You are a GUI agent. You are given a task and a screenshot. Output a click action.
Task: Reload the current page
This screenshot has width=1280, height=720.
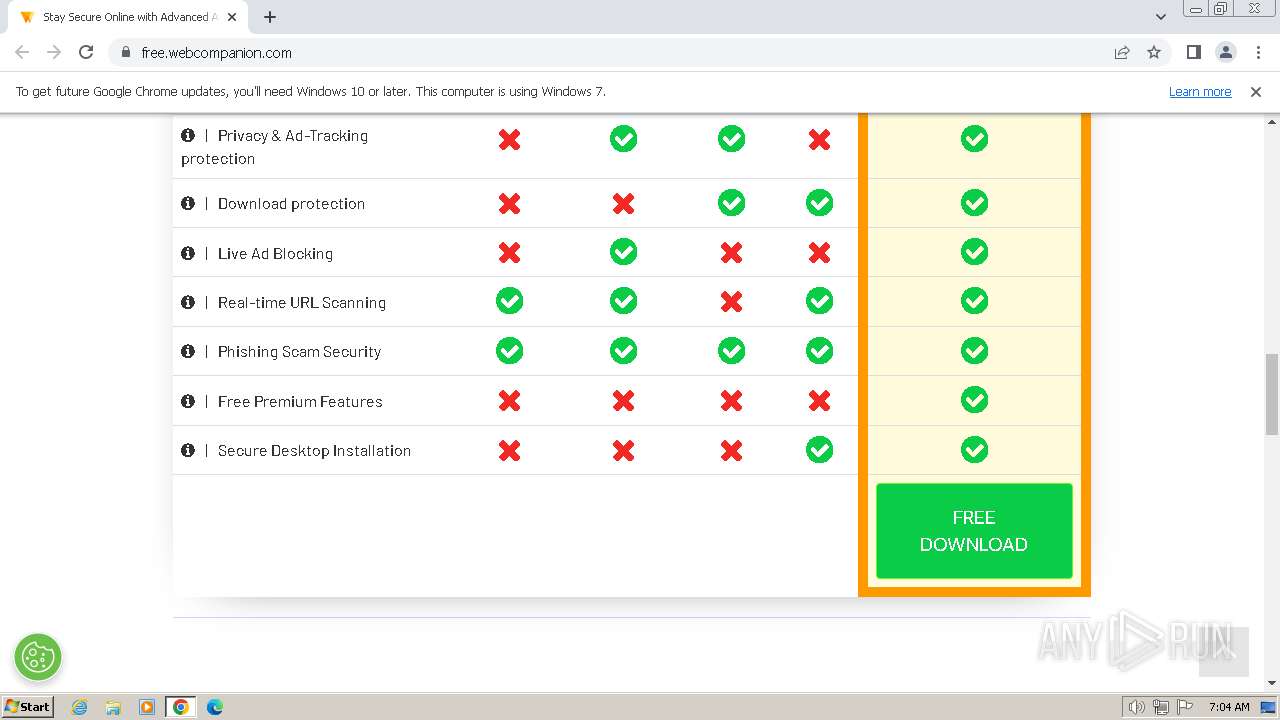pyautogui.click(x=86, y=52)
